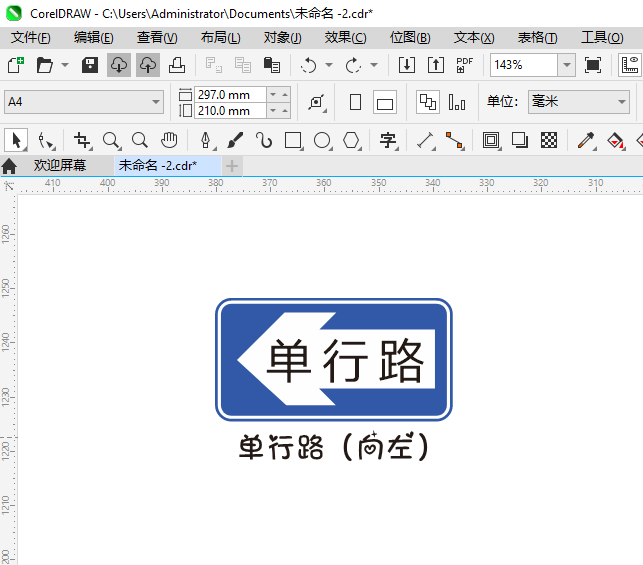Viewport: 643px width, 565px height.
Task: Expand the redo history dropdown arrow
Action: [x=374, y=65]
